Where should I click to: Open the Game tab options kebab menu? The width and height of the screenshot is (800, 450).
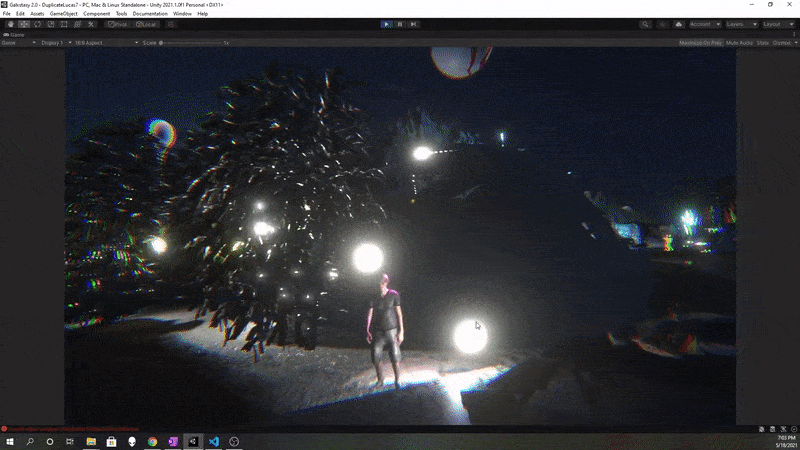click(794, 35)
